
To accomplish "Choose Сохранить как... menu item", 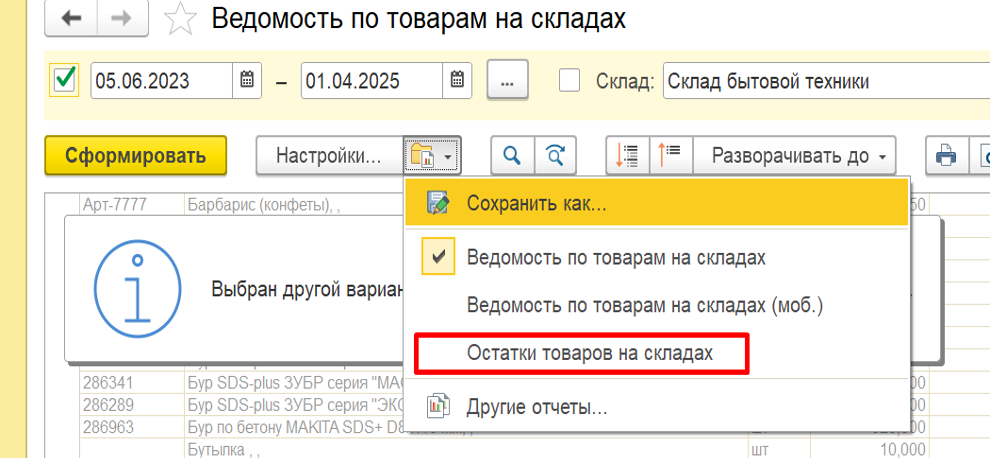I will pyautogui.click(x=657, y=203).
